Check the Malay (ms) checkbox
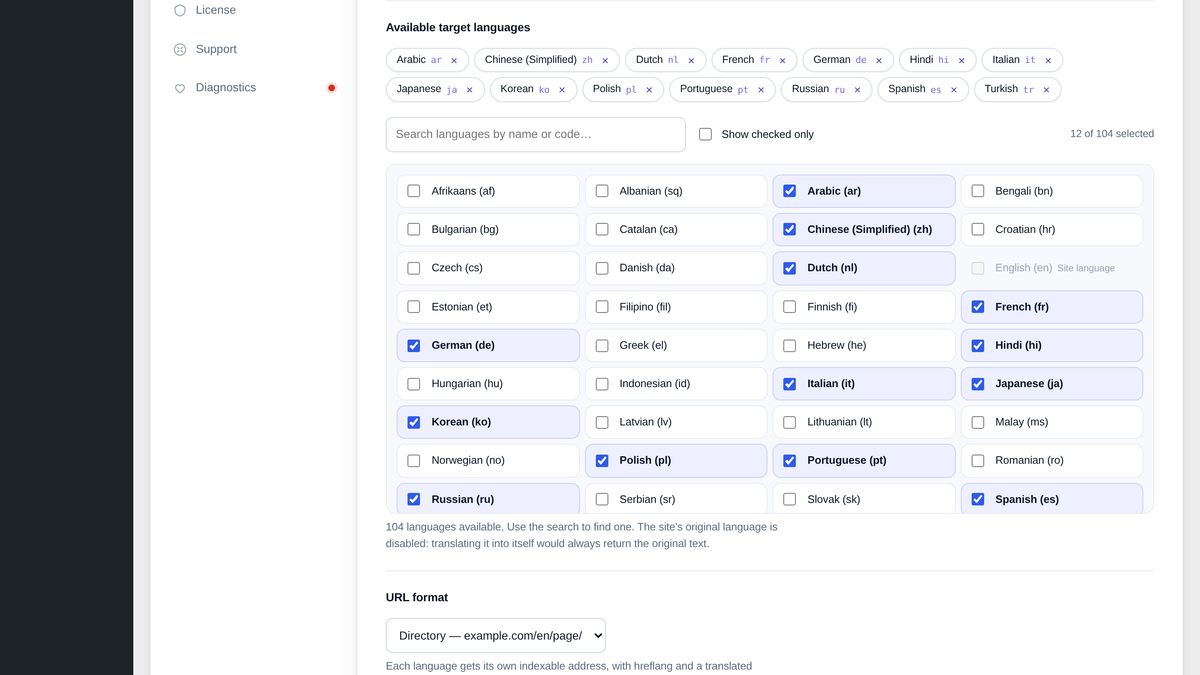Image resolution: width=1200 pixels, height=675 pixels. pos(978,422)
